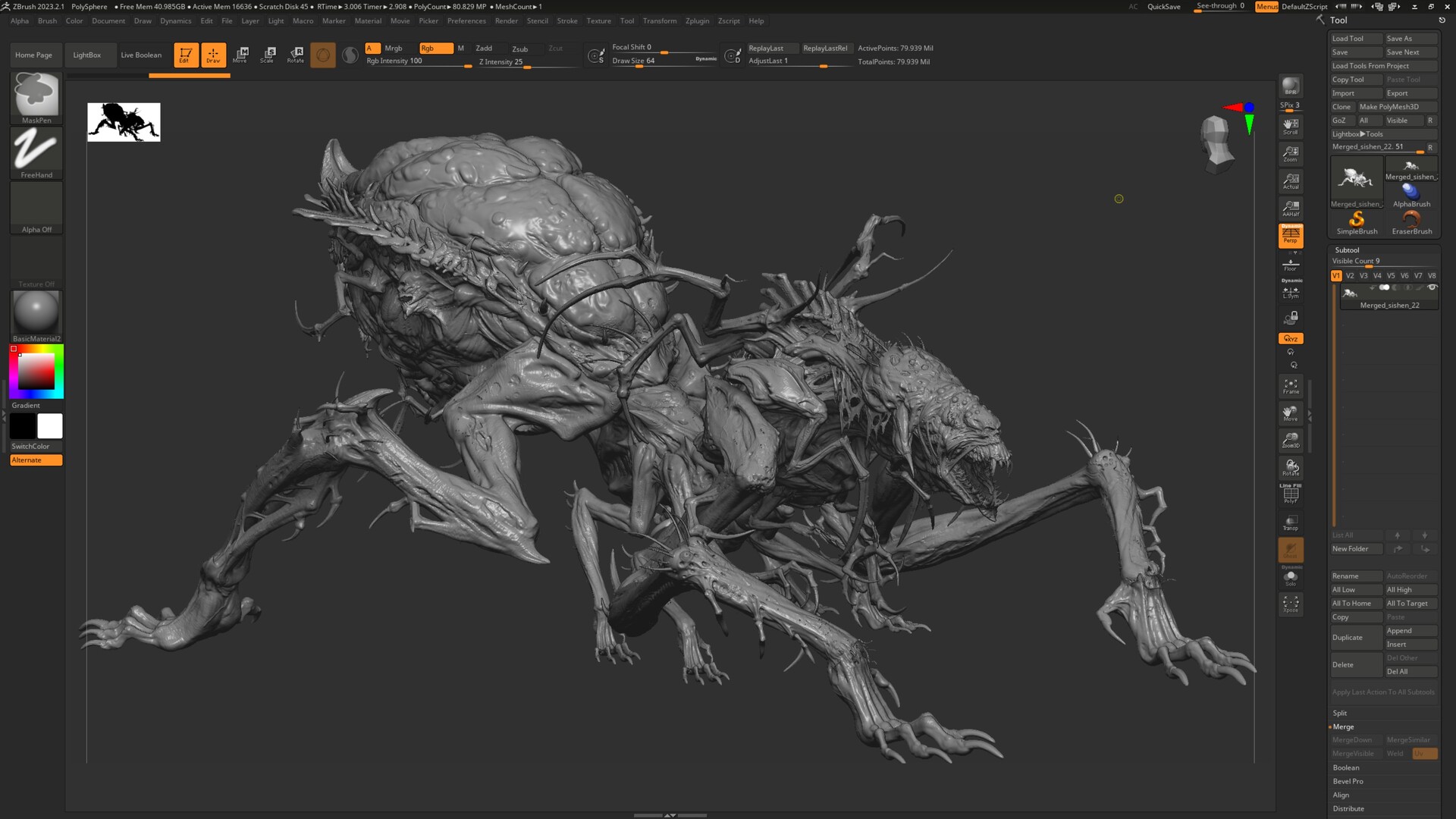The width and height of the screenshot is (1456, 819).
Task: Collapse the Subtool palette header
Action: pyautogui.click(x=1347, y=249)
